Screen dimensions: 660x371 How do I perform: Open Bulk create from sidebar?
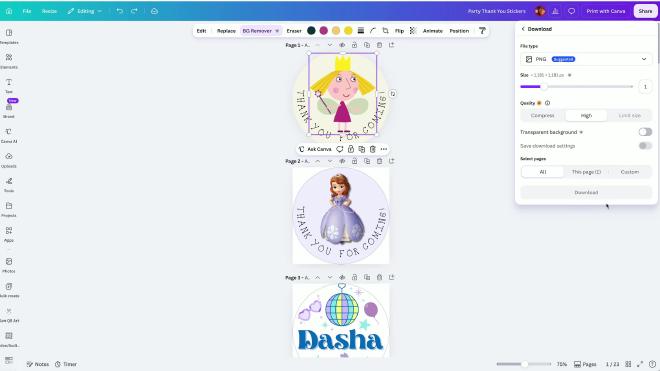[x=9, y=290]
